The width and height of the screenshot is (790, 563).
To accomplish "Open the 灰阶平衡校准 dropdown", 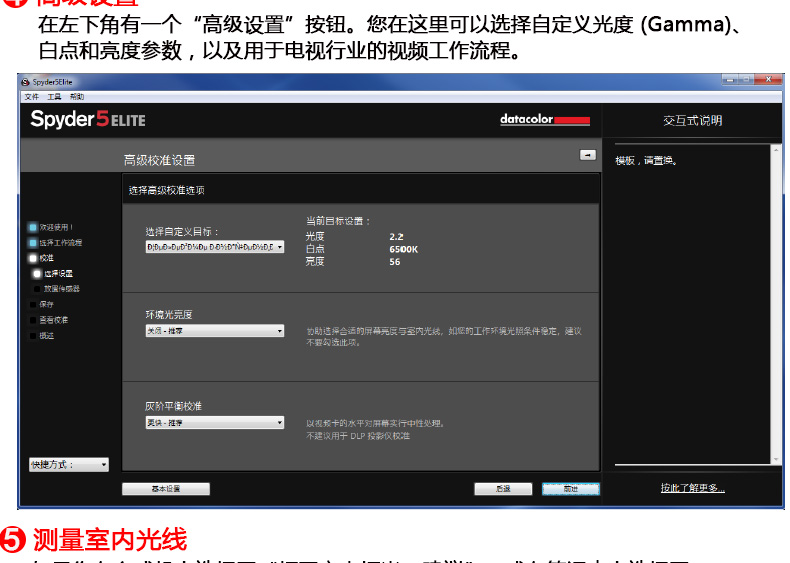I will coord(215,423).
